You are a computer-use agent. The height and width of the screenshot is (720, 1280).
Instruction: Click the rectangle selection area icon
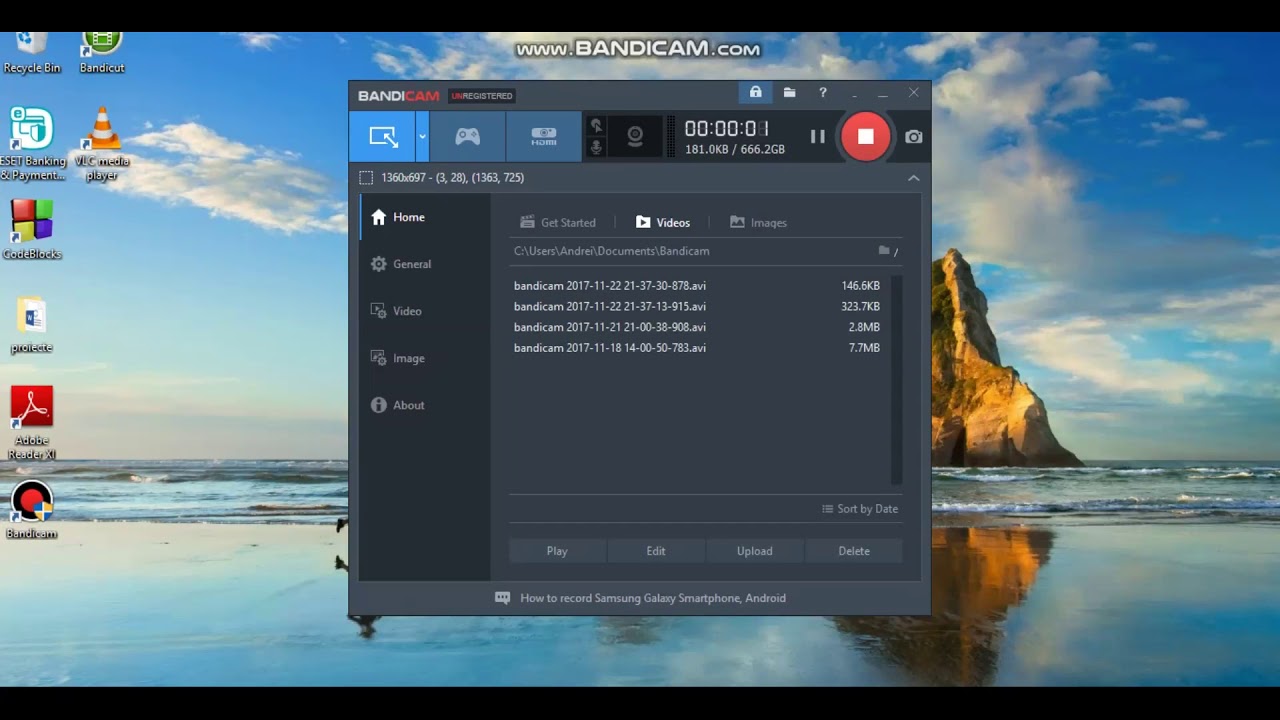(x=366, y=178)
